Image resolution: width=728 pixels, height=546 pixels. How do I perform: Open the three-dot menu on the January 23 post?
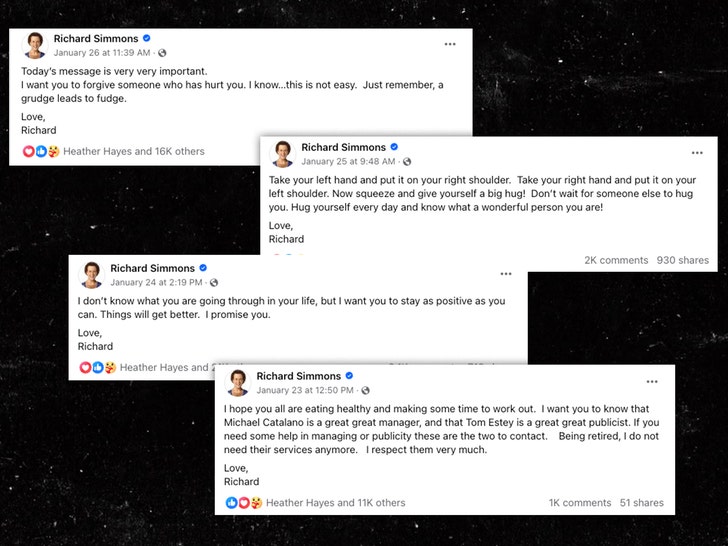tap(652, 382)
